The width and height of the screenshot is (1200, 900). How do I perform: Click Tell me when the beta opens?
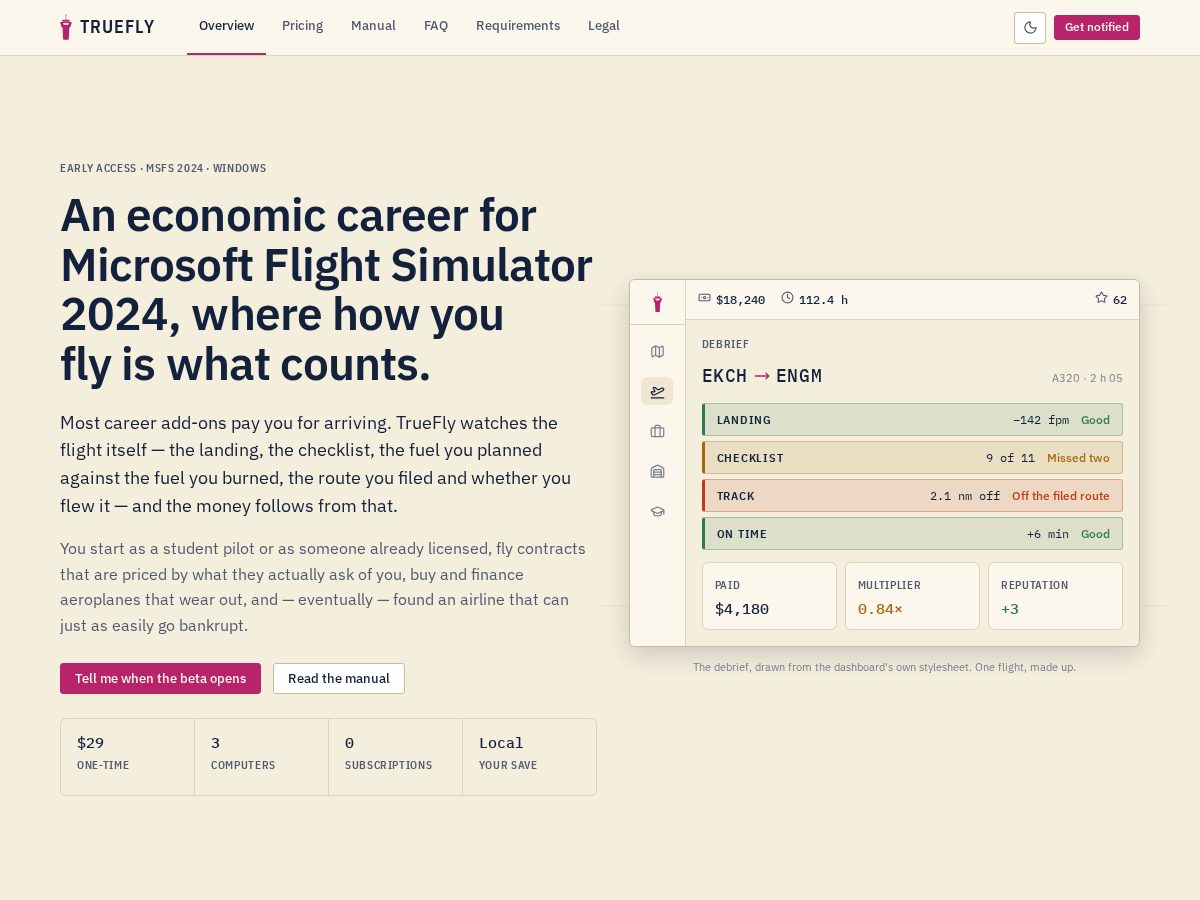[x=160, y=678]
